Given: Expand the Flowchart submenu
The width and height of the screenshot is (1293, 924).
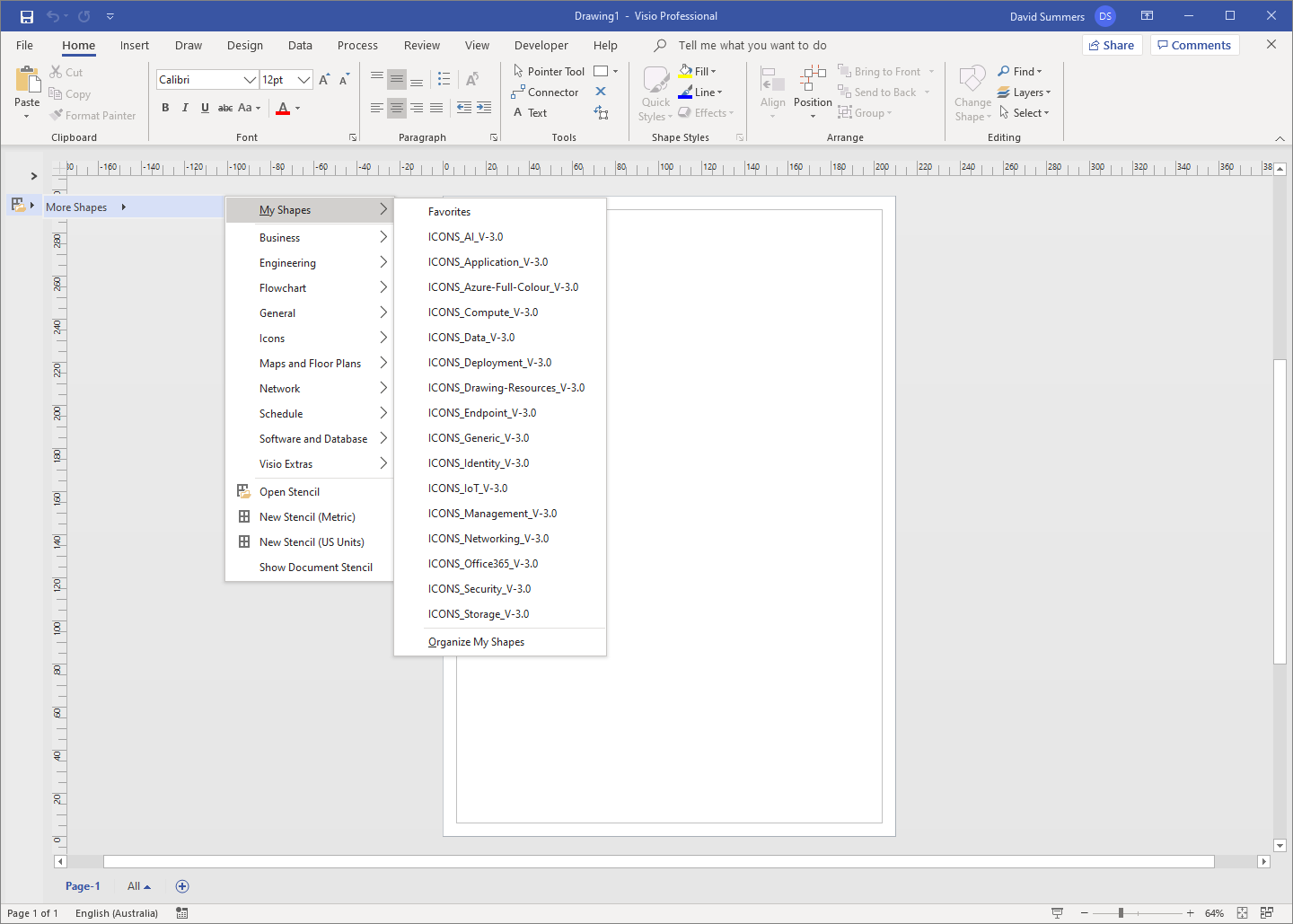Looking at the screenshot, I should pyautogui.click(x=310, y=288).
